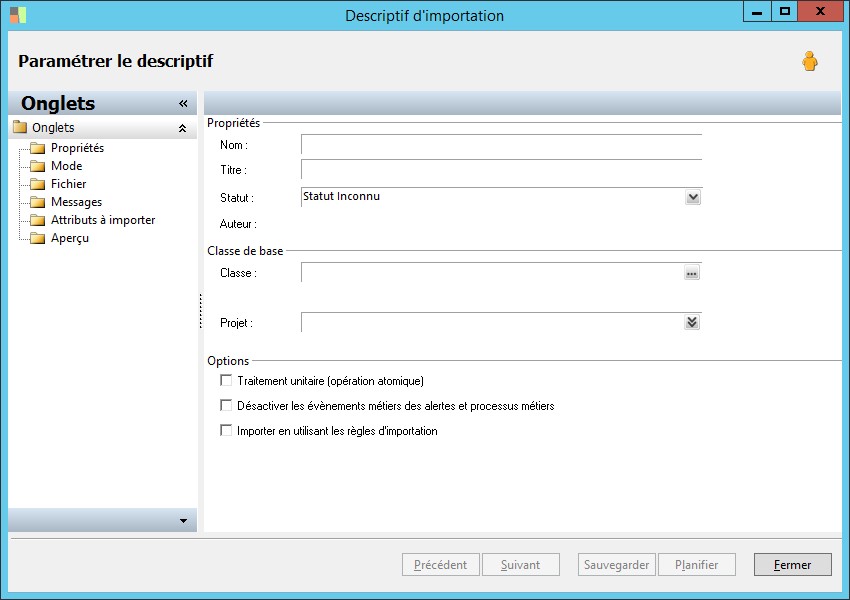The width and height of the screenshot is (850, 600).
Task: Toggle Désactiver les évènements métiers checkbox
Action: tap(226, 406)
